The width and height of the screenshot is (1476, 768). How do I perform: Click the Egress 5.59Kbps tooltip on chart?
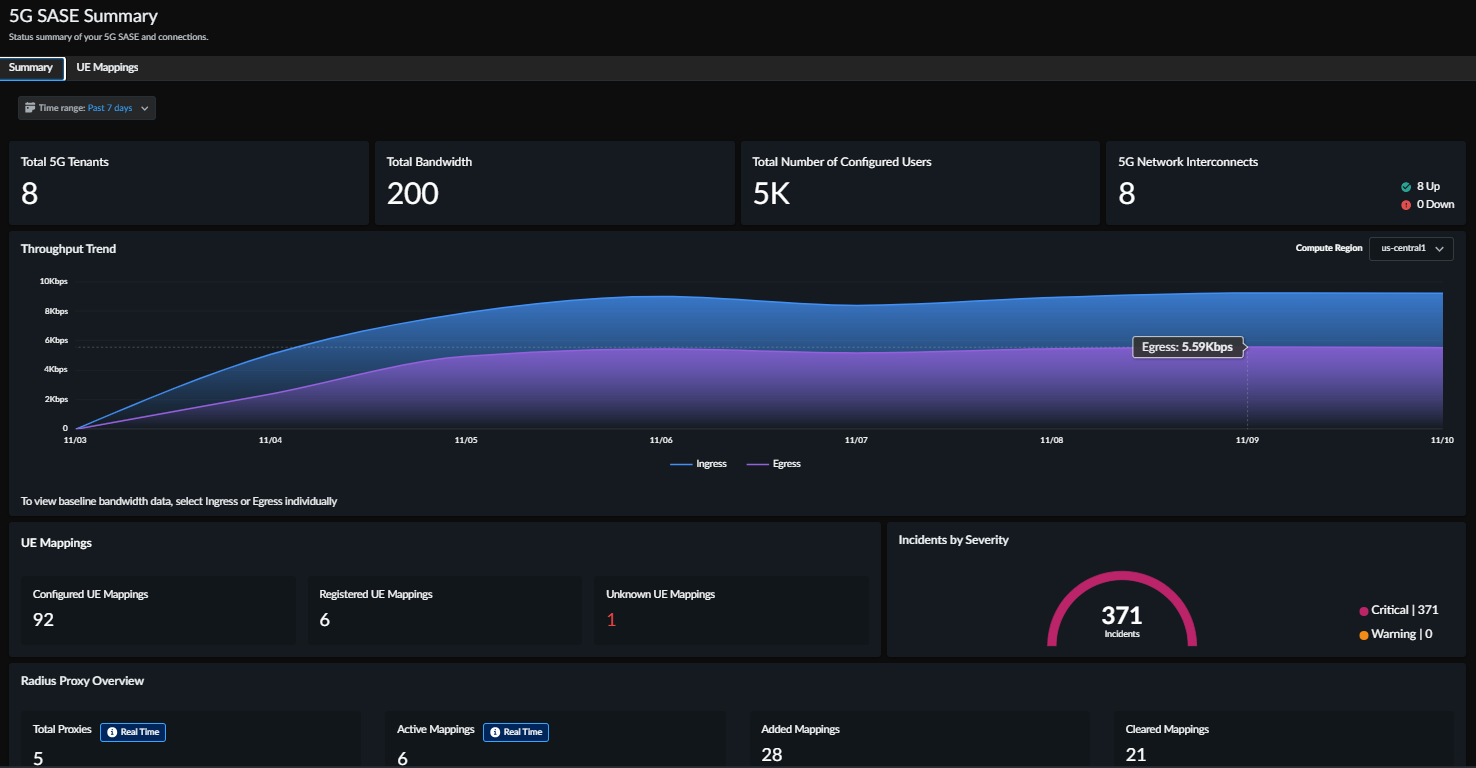(x=1187, y=347)
